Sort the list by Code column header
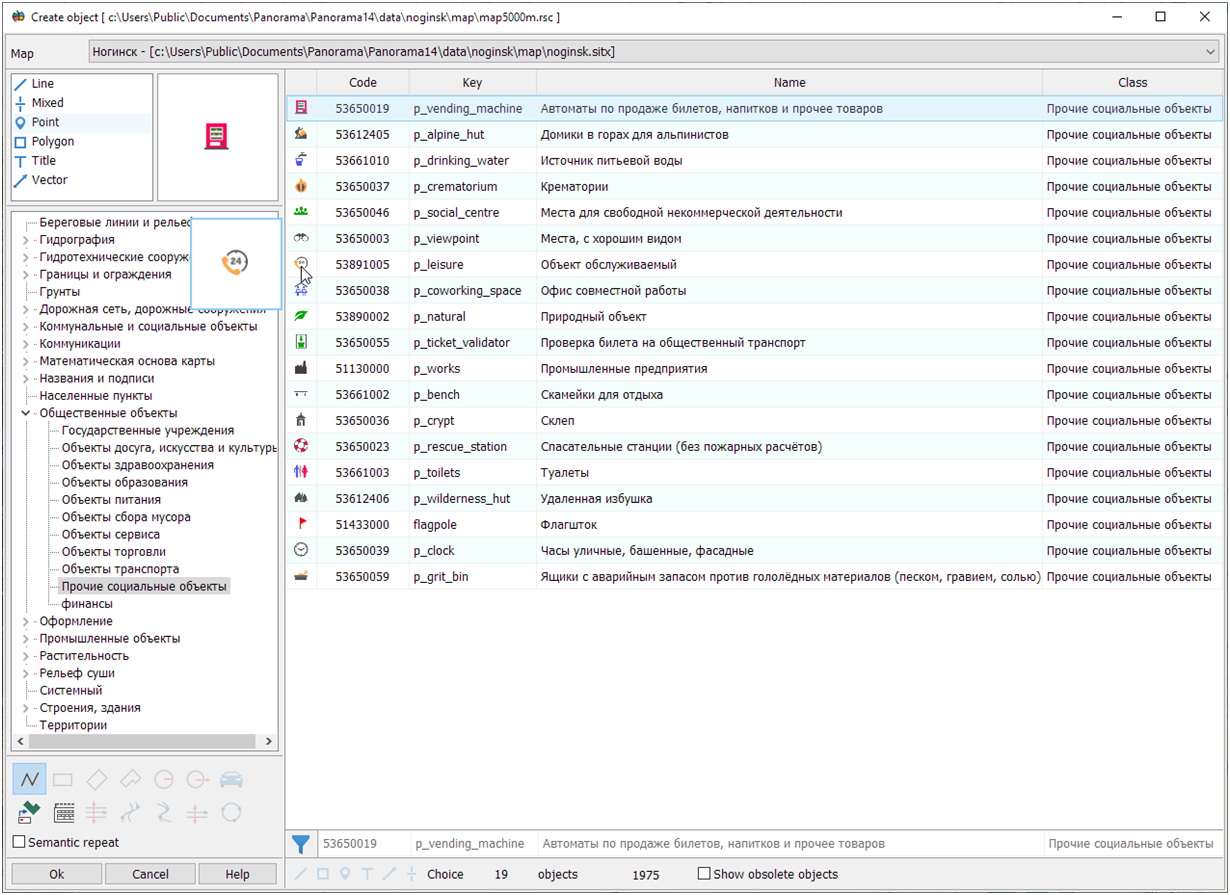 click(x=363, y=83)
